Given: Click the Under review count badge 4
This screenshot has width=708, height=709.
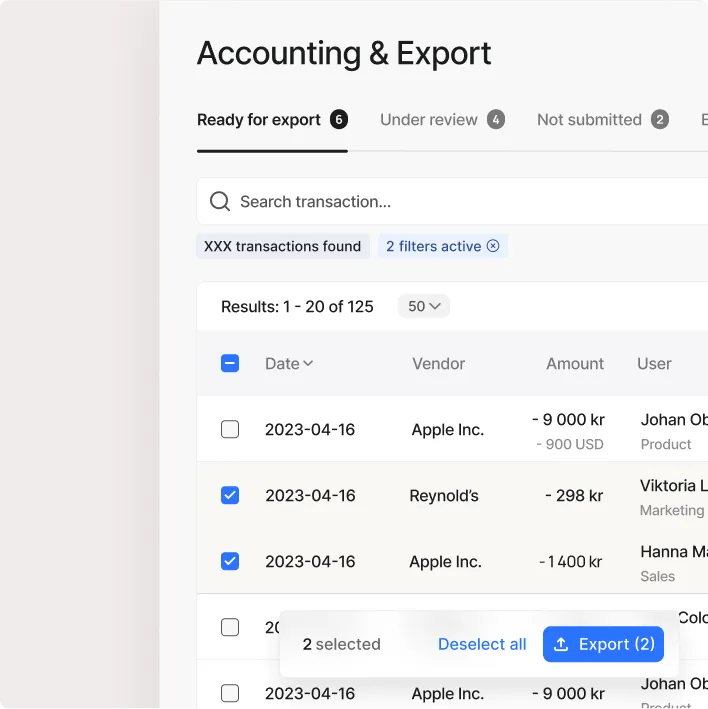Looking at the screenshot, I should [496, 120].
